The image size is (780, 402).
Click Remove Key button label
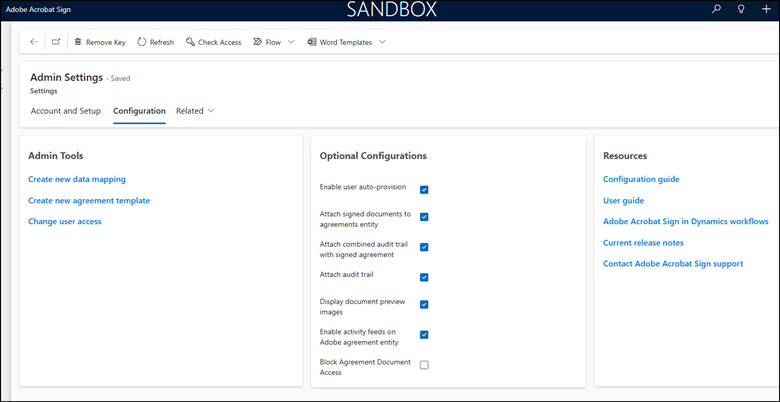click(105, 43)
